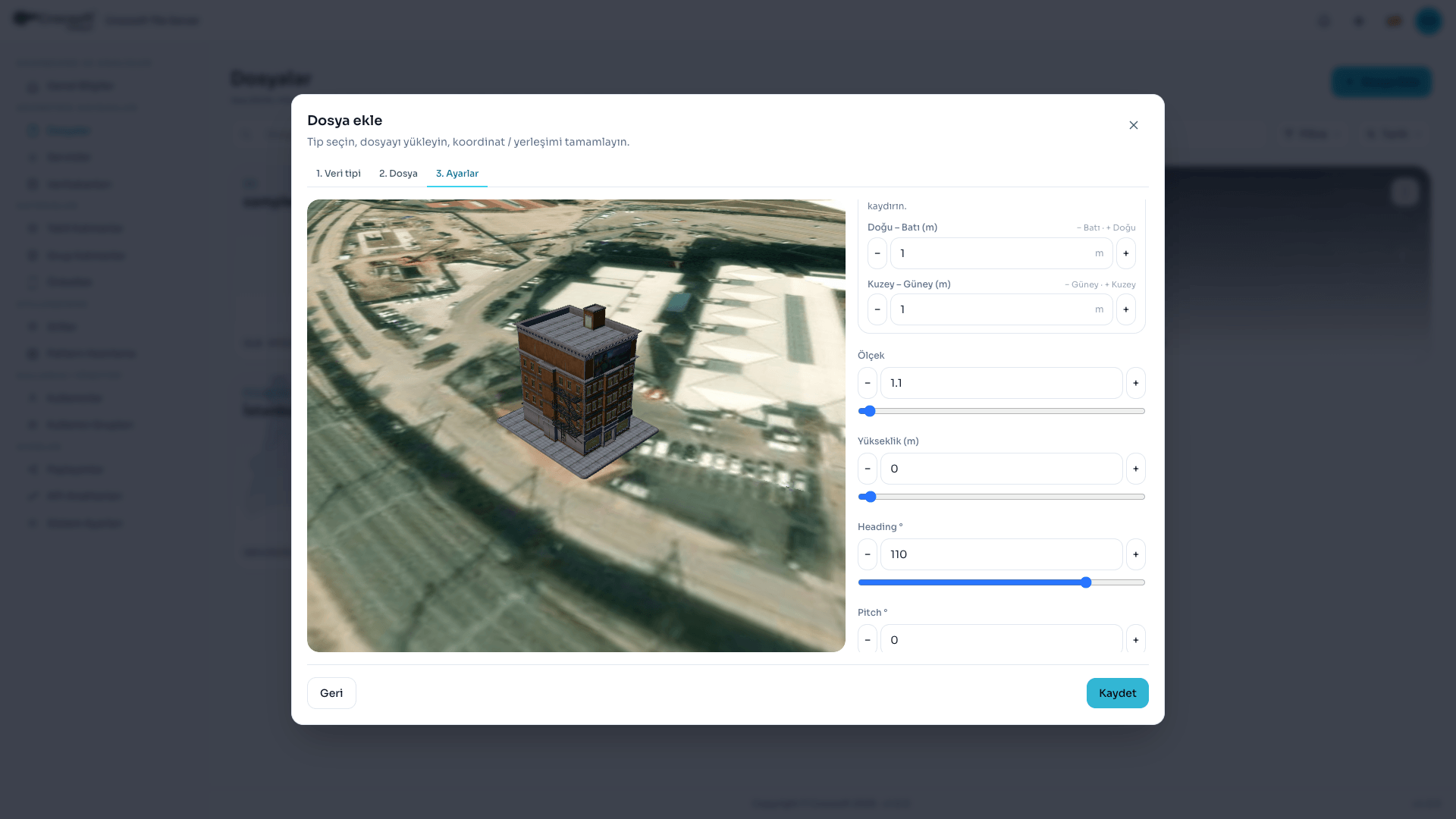The width and height of the screenshot is (1456, 819).
Task: Click the 3D building model in the map preview
Action: [x=578, y=391]
